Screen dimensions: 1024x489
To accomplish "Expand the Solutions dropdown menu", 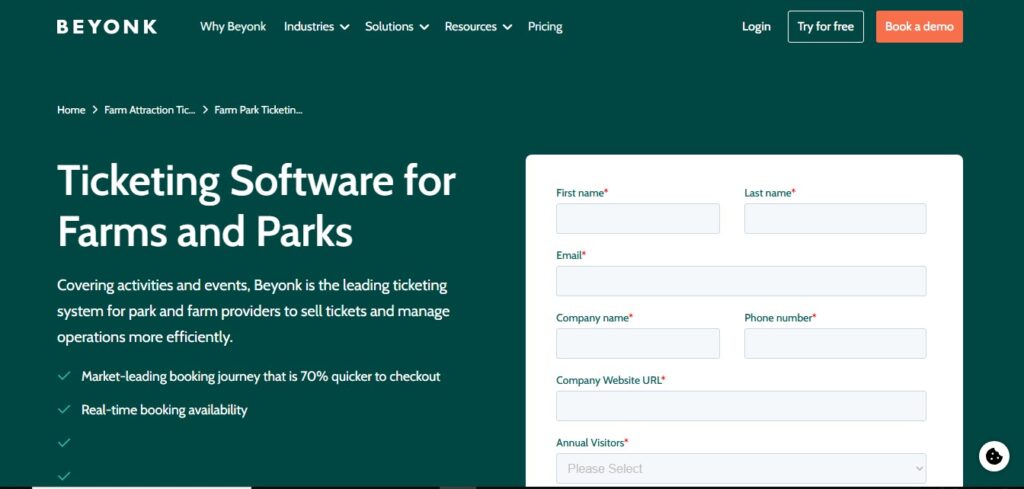I will [396, 27].
